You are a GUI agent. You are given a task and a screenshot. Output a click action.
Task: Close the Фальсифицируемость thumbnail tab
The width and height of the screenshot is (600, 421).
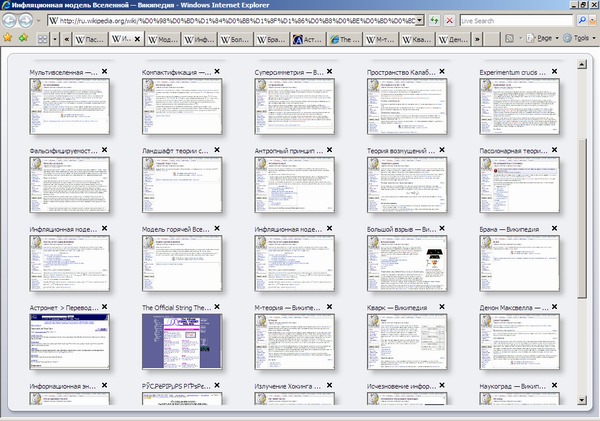pos(104,150)
